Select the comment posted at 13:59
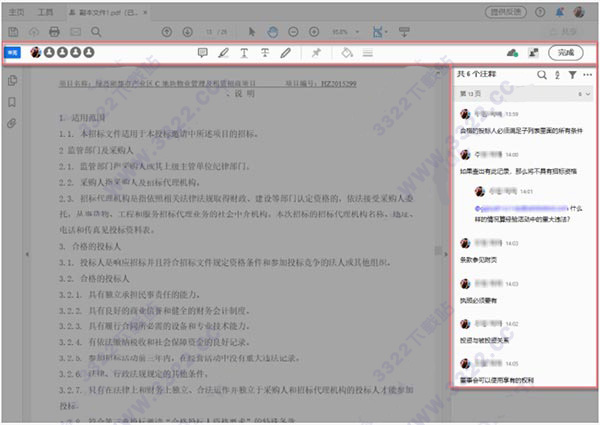This screenshot has height=425, width=600. click(x=523, y=122)
